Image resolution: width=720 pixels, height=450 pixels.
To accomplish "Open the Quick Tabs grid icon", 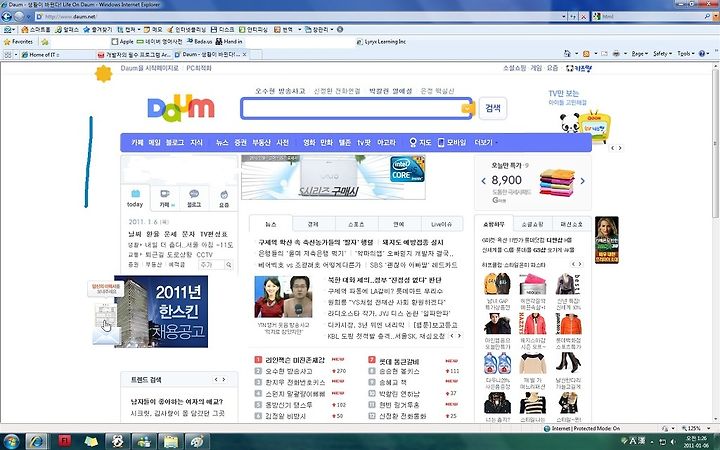I will pyautogui.click(x=7, y=55).
